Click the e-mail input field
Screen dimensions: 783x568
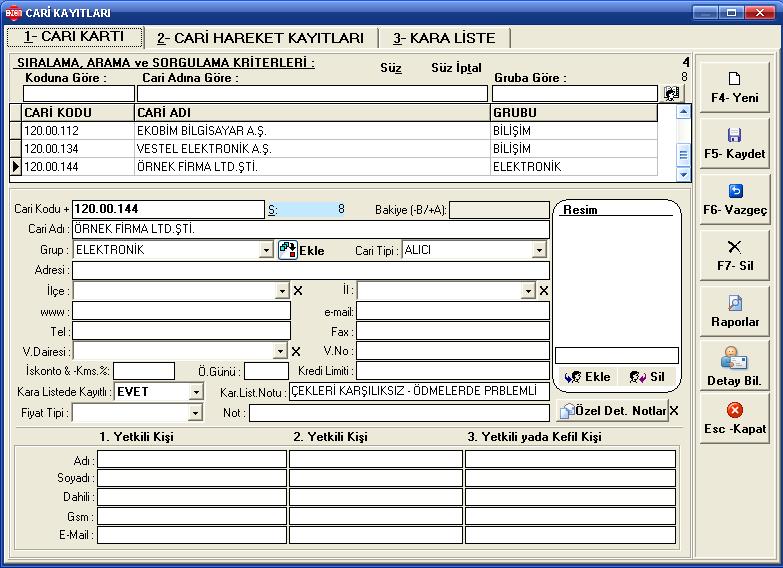[x=453, y=311]
